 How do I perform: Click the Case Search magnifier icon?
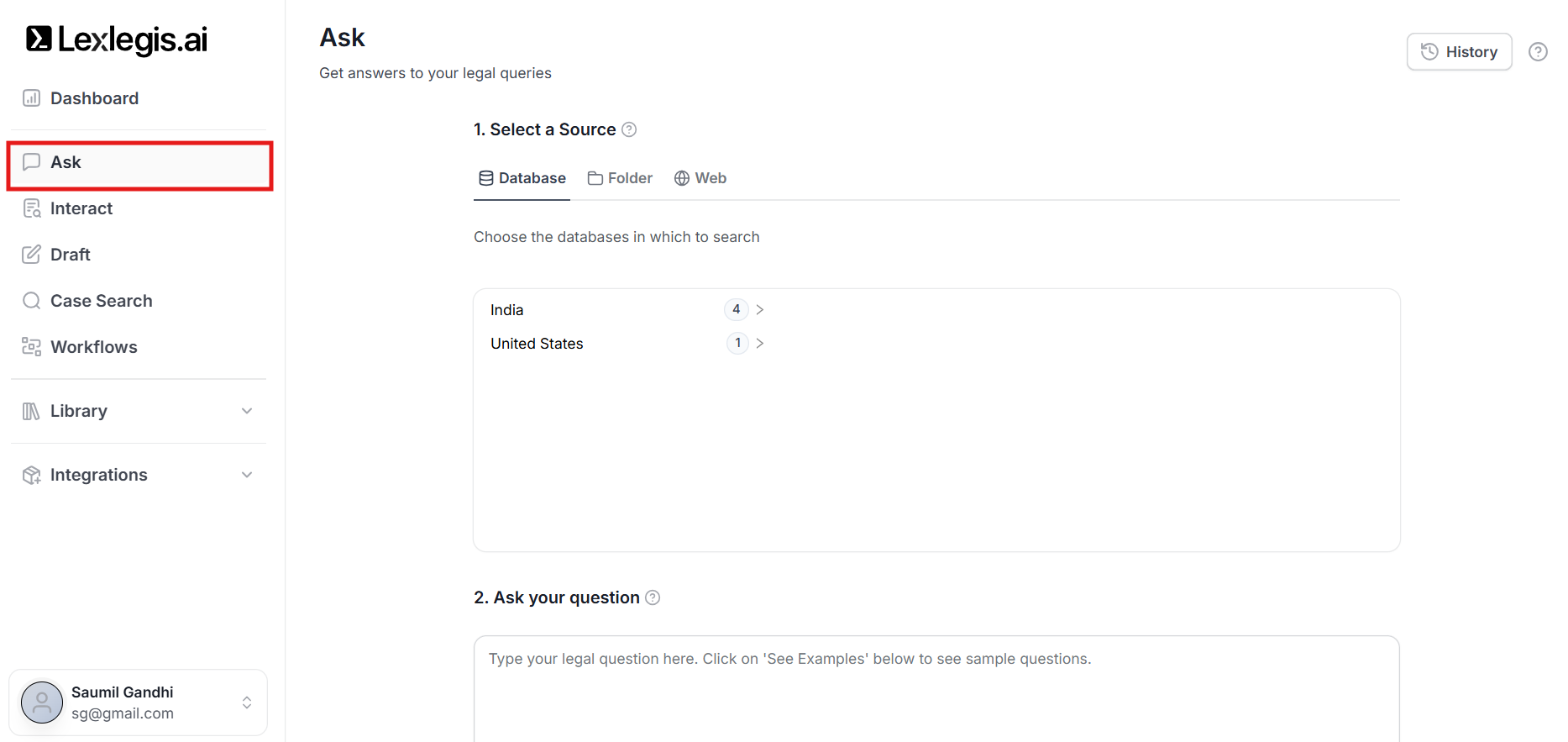click(31, 301)
